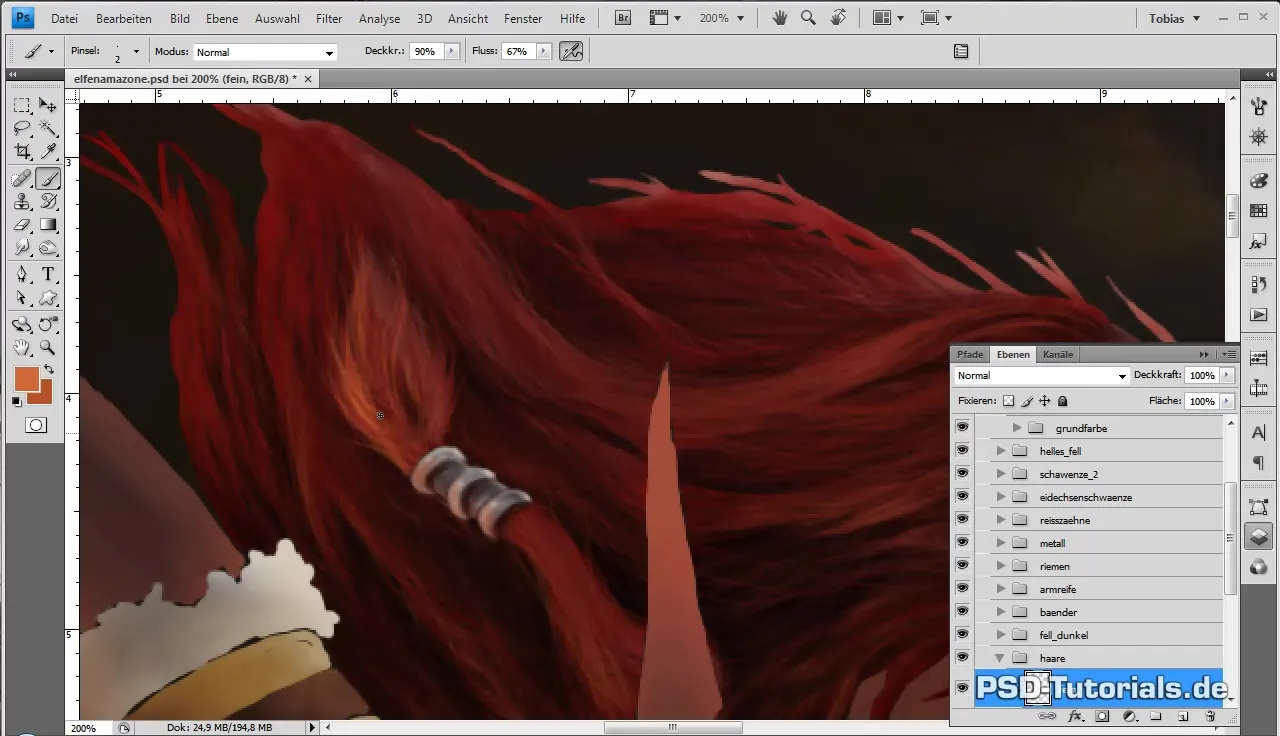1280x736 pixels.
Task: Toggle airbrush mode in options bar
Action: pos(571,51)
